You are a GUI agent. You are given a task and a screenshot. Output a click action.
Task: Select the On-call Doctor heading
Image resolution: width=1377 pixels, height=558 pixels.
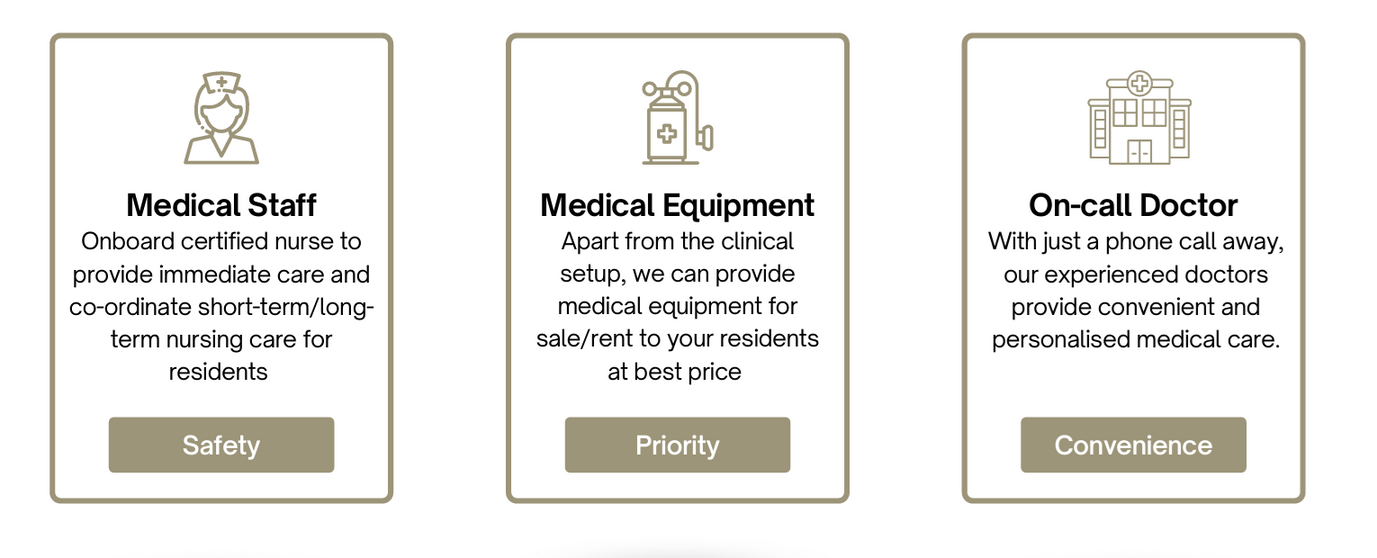coord(1133,205)
